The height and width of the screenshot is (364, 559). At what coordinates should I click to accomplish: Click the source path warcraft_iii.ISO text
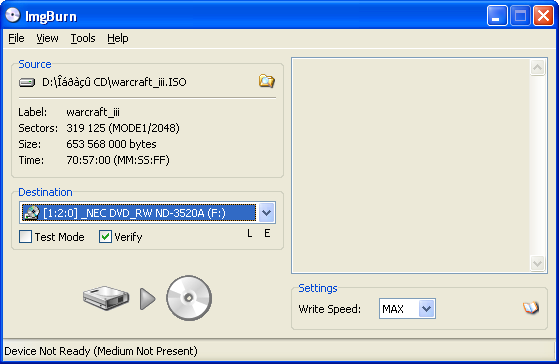click(x=114, y=82)
